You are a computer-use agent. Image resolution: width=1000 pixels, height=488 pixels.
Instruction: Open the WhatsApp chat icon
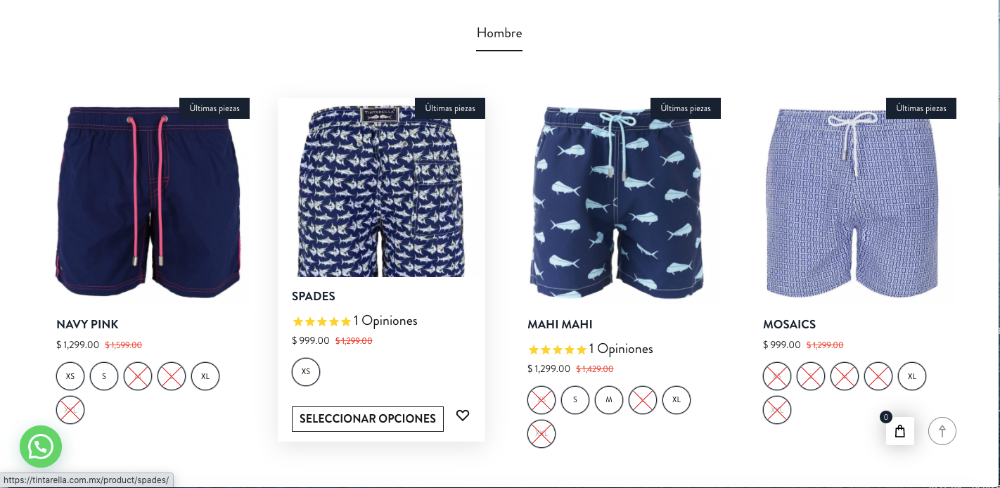[x=41, y=447]
